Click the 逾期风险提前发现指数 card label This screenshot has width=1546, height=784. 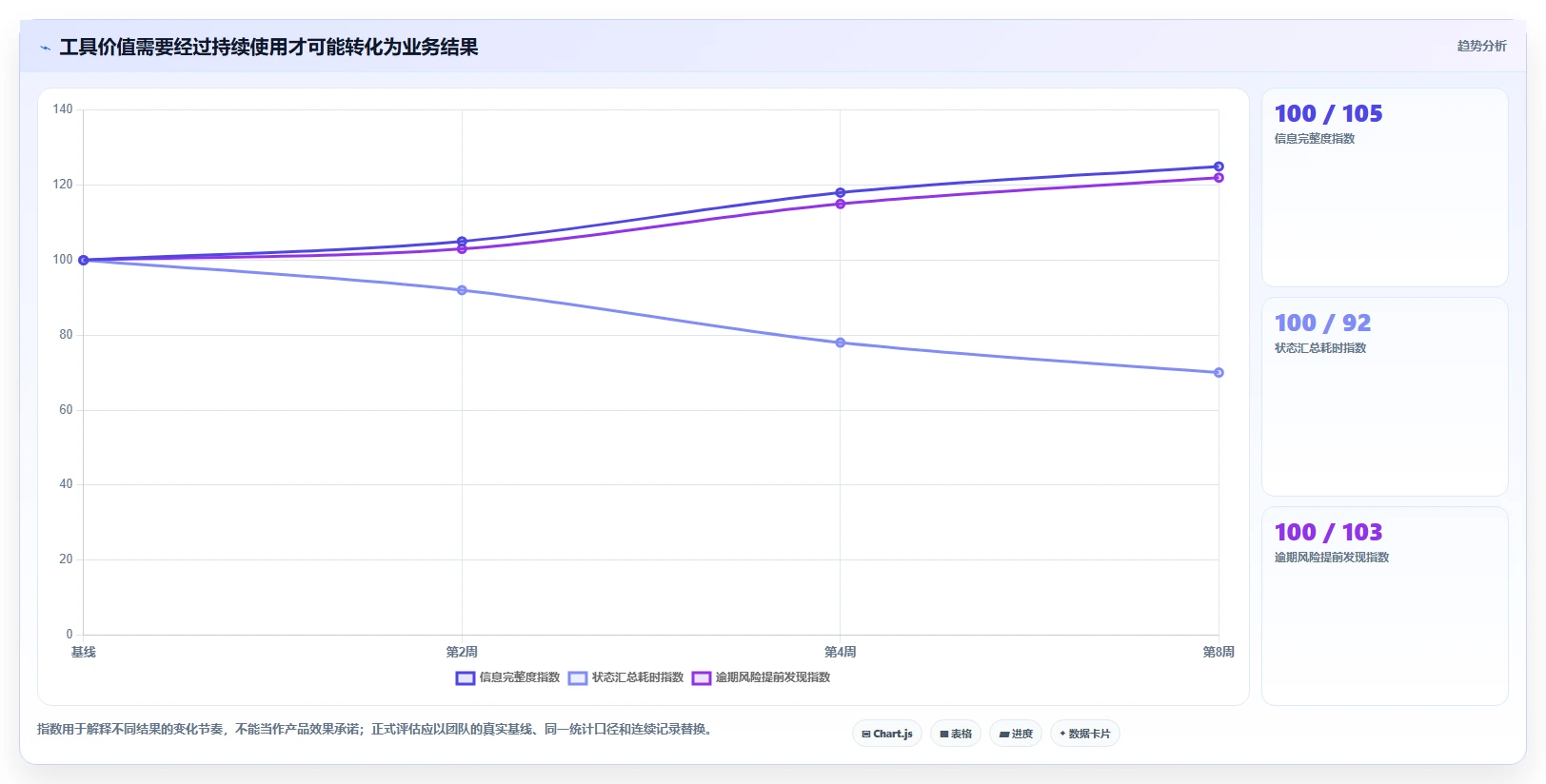(x=1332, y=558)
